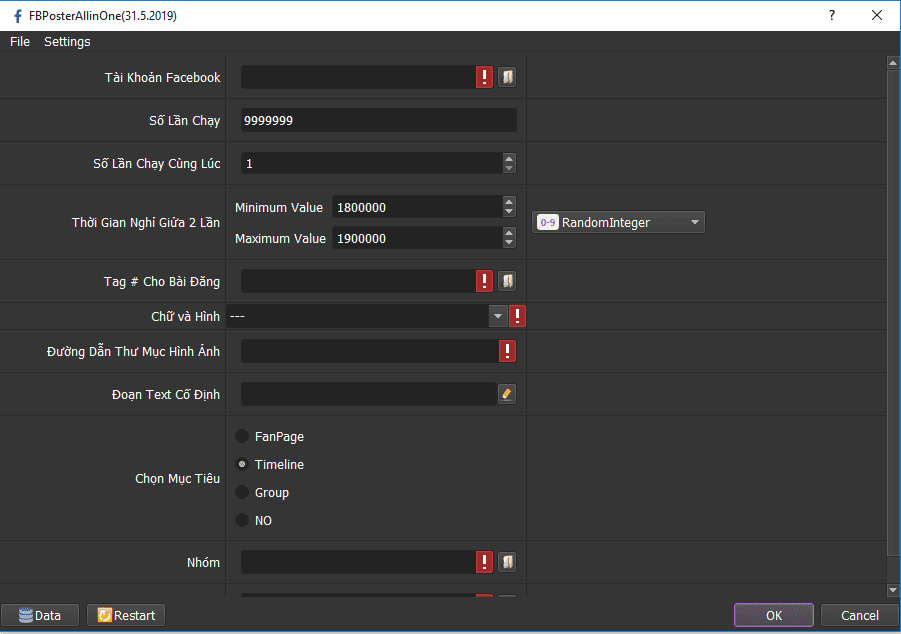Click red warning icon in Tài Khoản Facebook field
The height and width of the screenshot is (634, 901).
point(485,77)
